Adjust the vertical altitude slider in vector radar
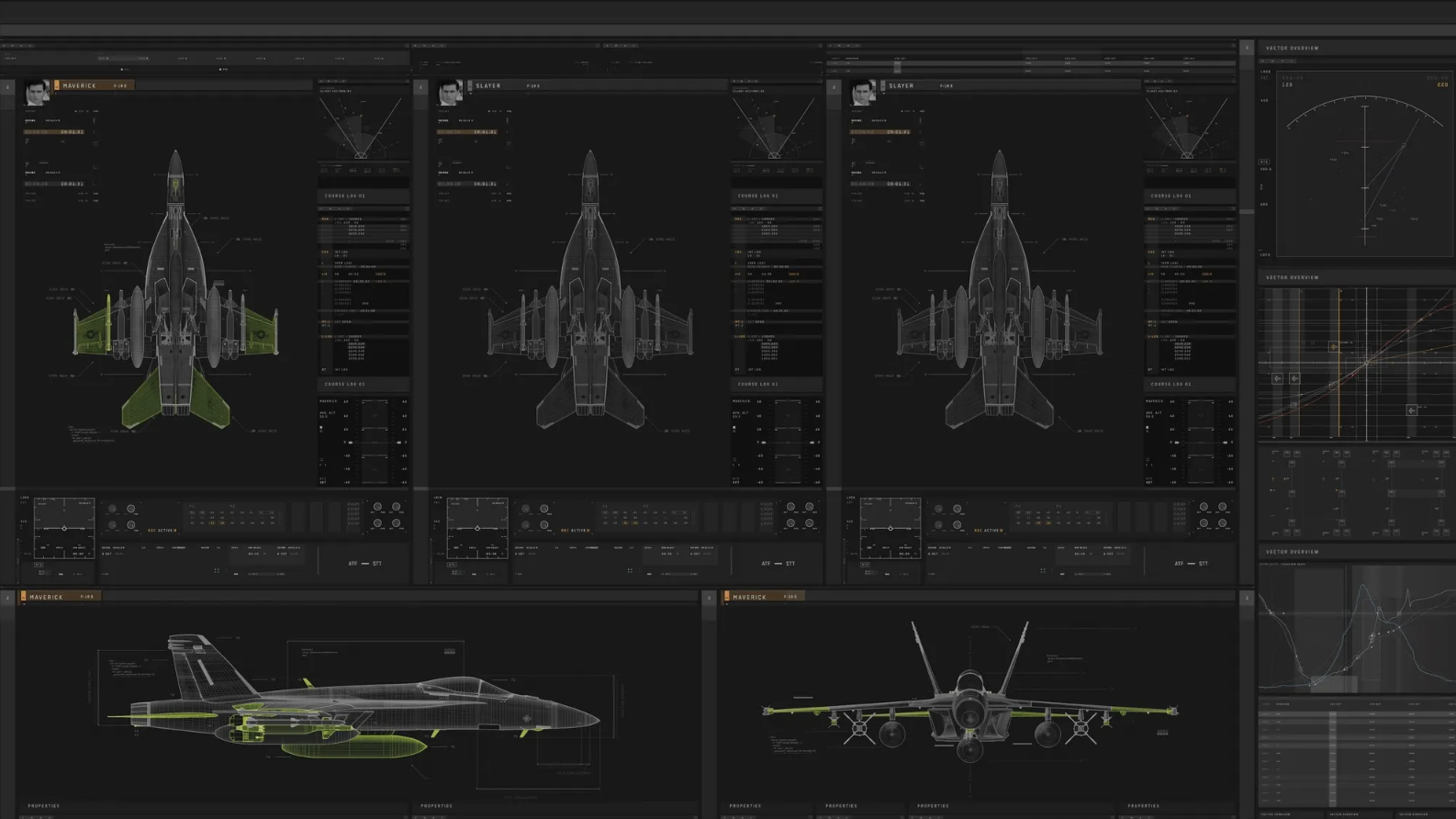 pos(1365,174)
